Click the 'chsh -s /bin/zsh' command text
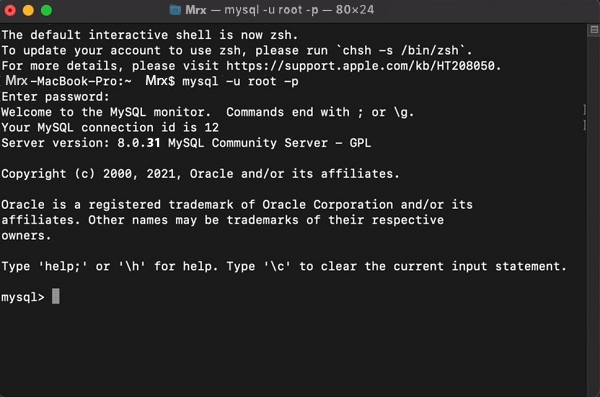This screenshot has height=397, width=600. (x=400, y=51)
